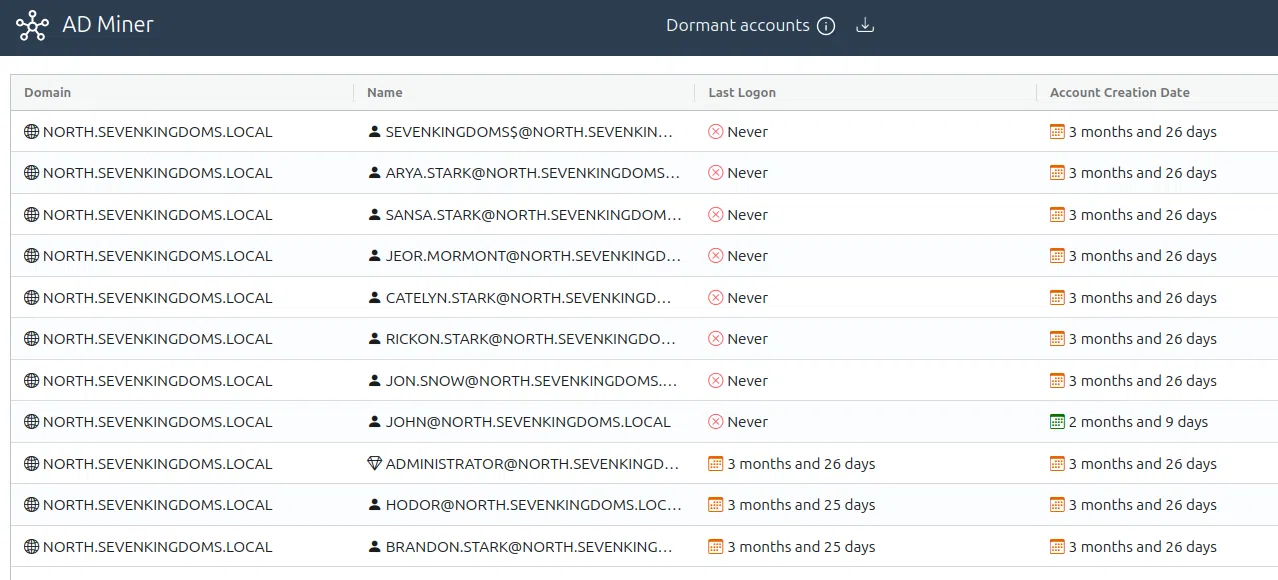Sort table by Last Logon column
Image resolution: width=1278 pixels, height=580 pixels.
(742, 92)
